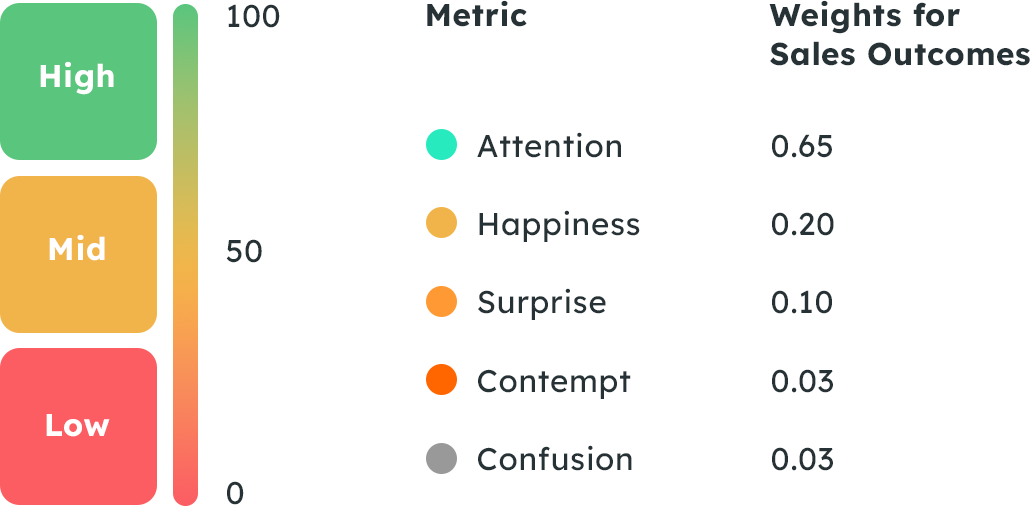Click the 50 scale label
Screen dimensions: 1030x506
244,252
